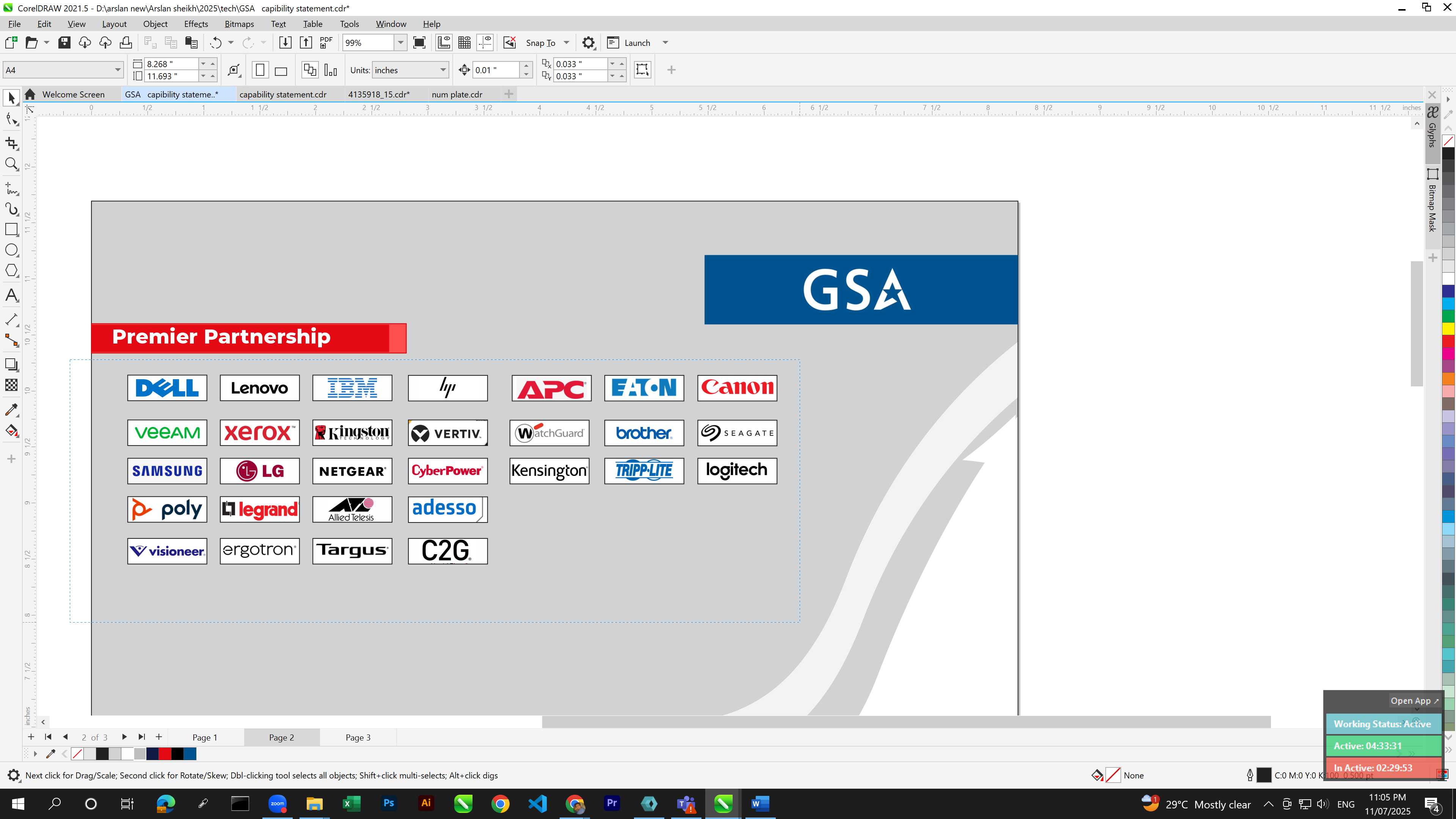Screen dimensions: 1456x819
Task: Toggle Show grid button
Action: (x=464, y=42)
